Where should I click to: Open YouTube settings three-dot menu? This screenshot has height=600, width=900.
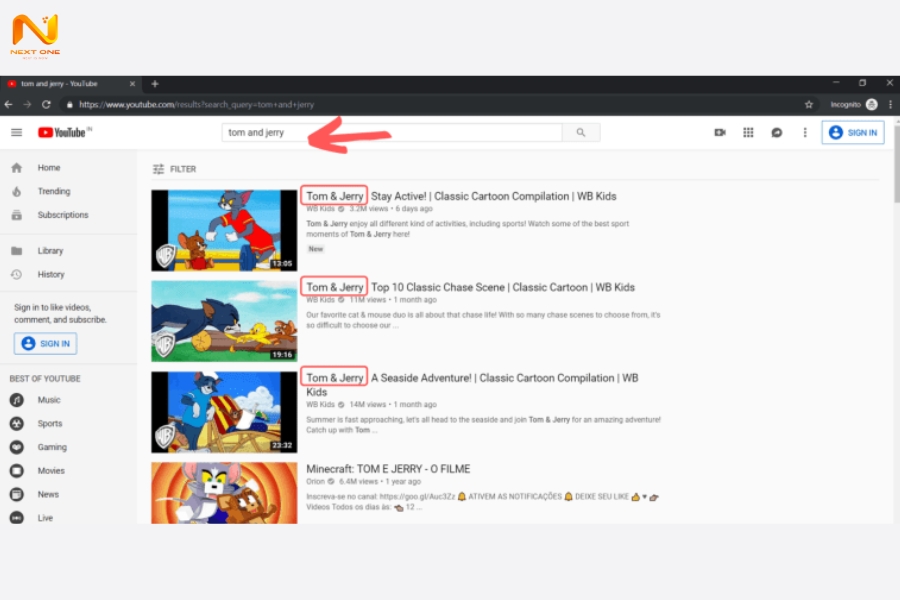[x=805, y=133]
